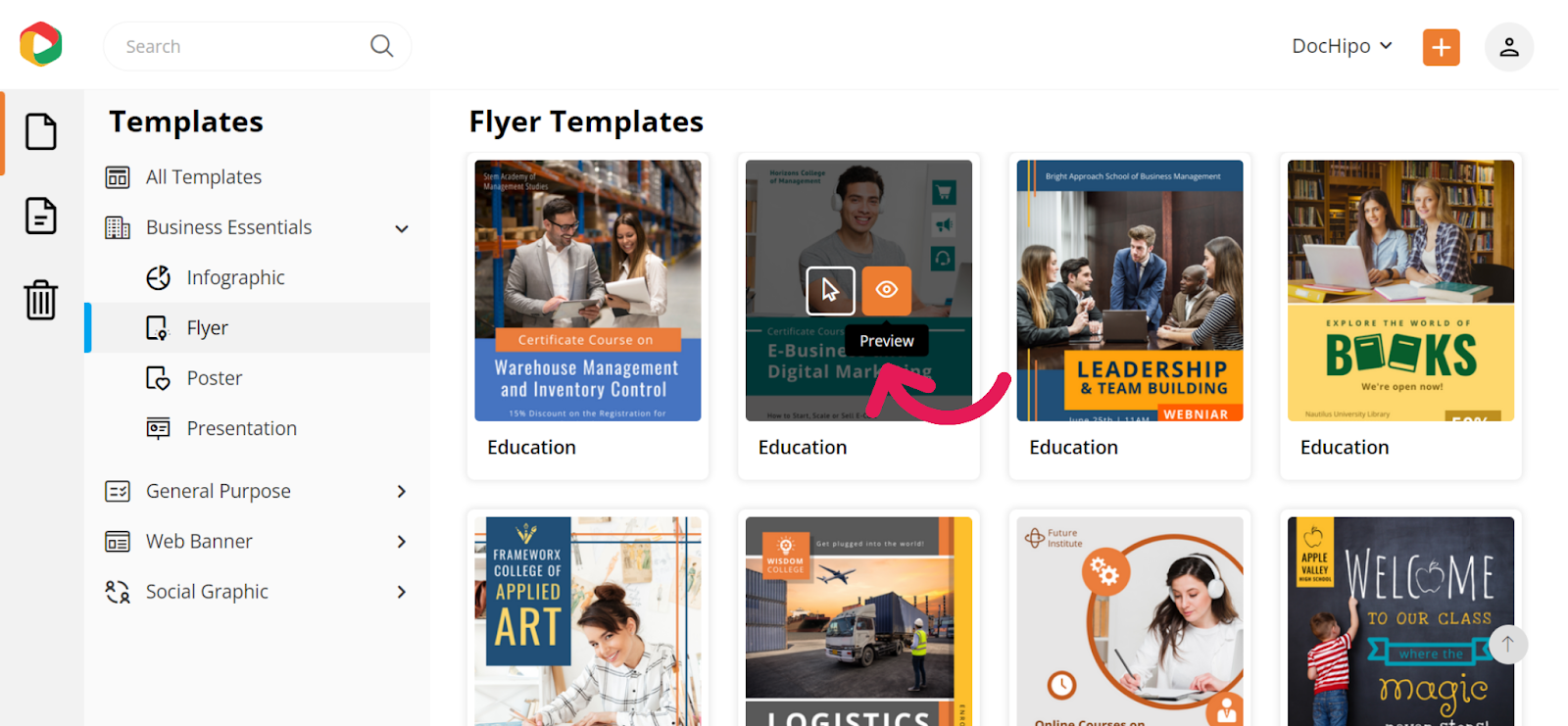
Task: Click Education label under Books card
Action: tap(1345, 448)
